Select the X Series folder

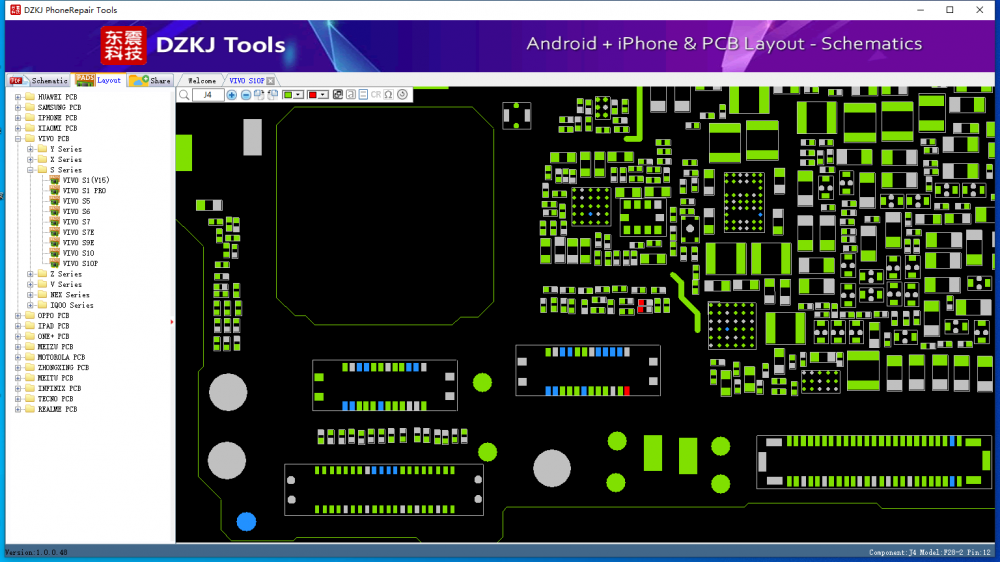(x=66, y=159)
